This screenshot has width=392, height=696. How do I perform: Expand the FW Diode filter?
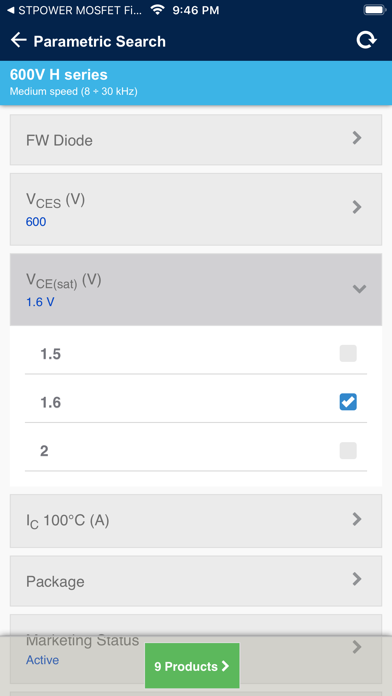coord(196,140)
